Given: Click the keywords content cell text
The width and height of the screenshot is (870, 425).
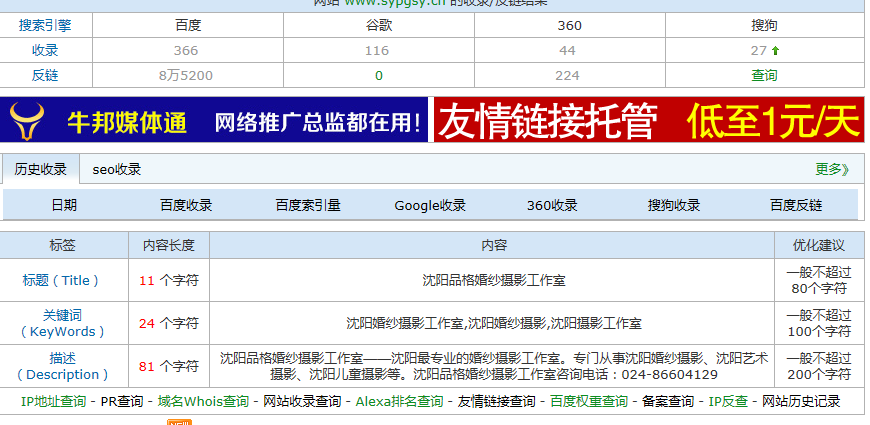Looking at the screenshot, I should pyautogui.click(x=494, y=323).
